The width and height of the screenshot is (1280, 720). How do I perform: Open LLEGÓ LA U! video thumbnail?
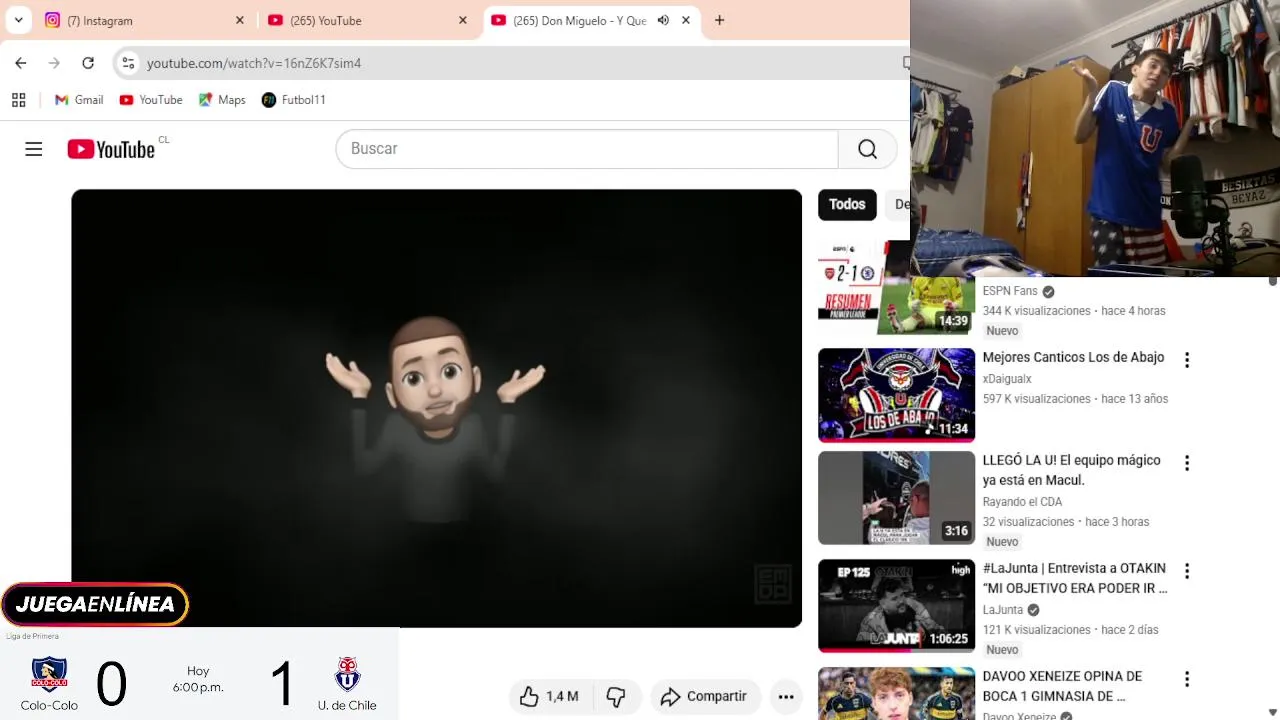[896, 498]
